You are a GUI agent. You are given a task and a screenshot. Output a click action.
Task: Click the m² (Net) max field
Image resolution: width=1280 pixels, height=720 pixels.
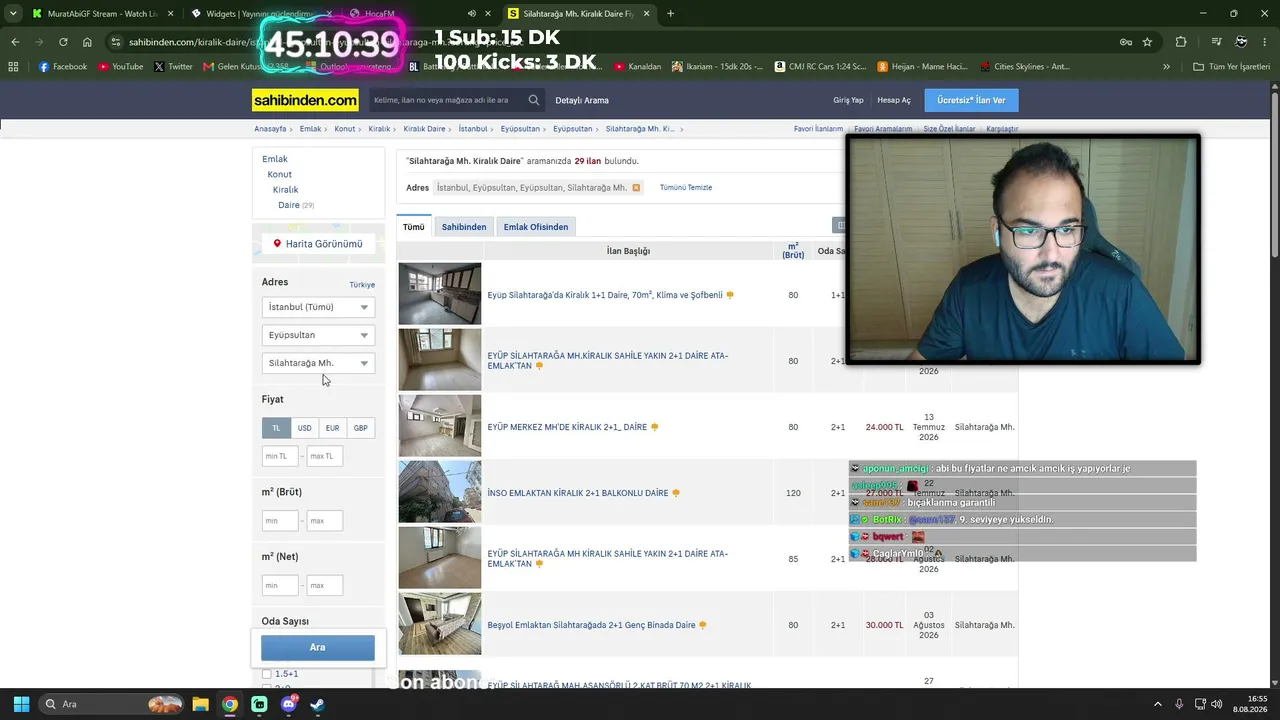click(x=325, y=585)
